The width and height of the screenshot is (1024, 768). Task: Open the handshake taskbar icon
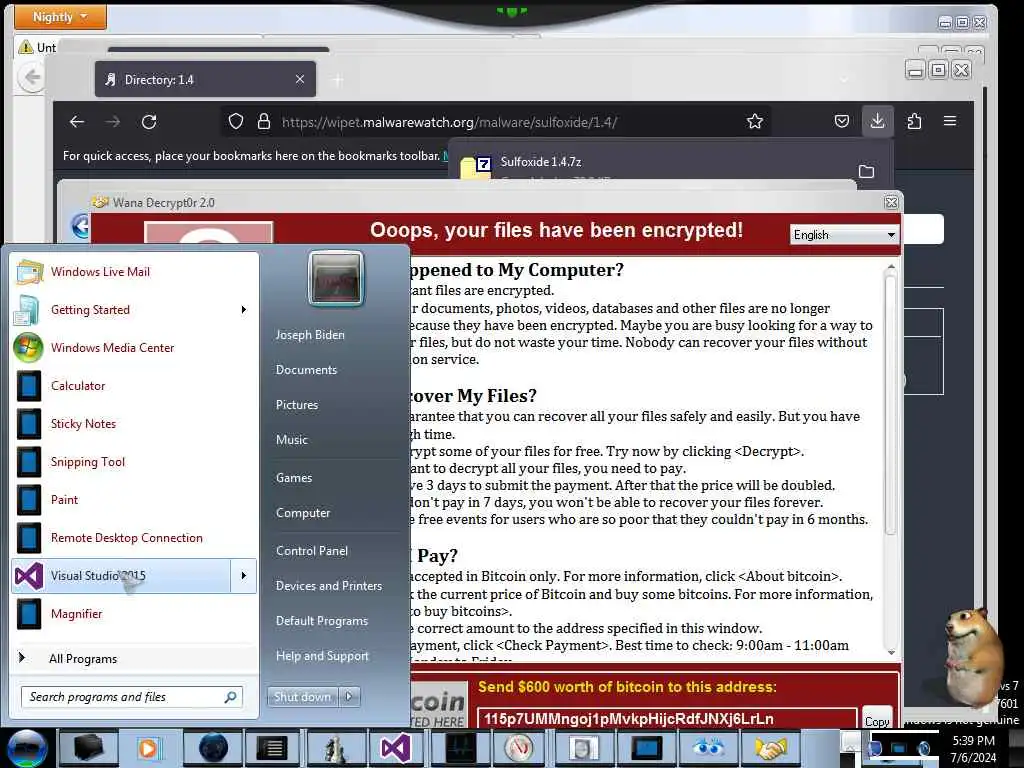click(771, 748)
